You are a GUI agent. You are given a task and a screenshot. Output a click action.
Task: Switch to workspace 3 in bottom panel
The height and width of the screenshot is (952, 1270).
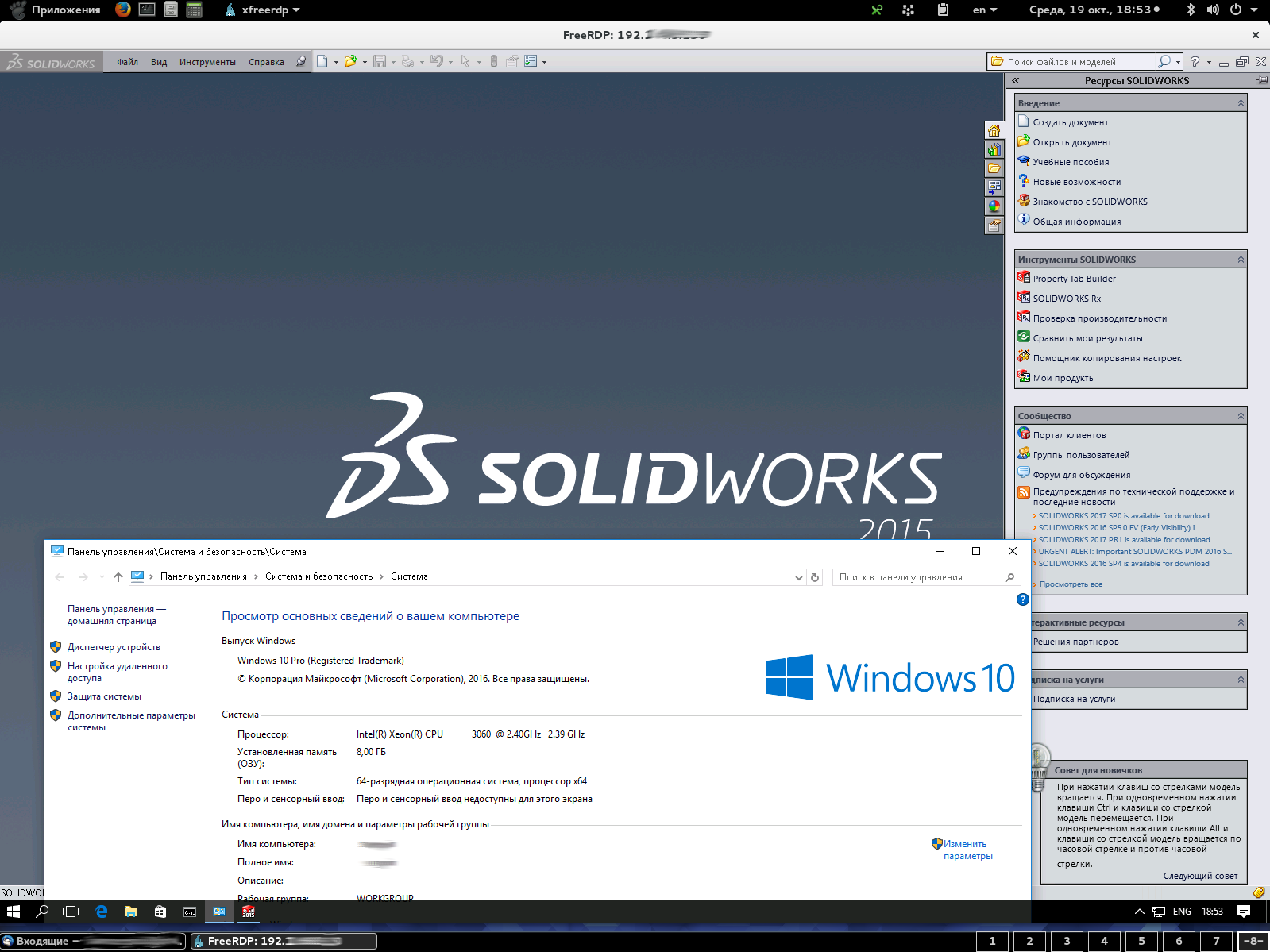(x=1067, y=941)
